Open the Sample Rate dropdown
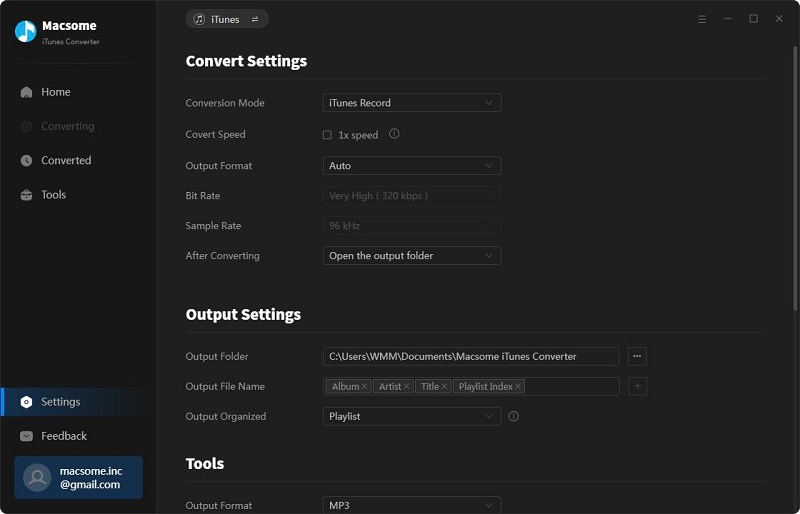The width and height of the screenshot is (800, 514). [x=412, y=226]
